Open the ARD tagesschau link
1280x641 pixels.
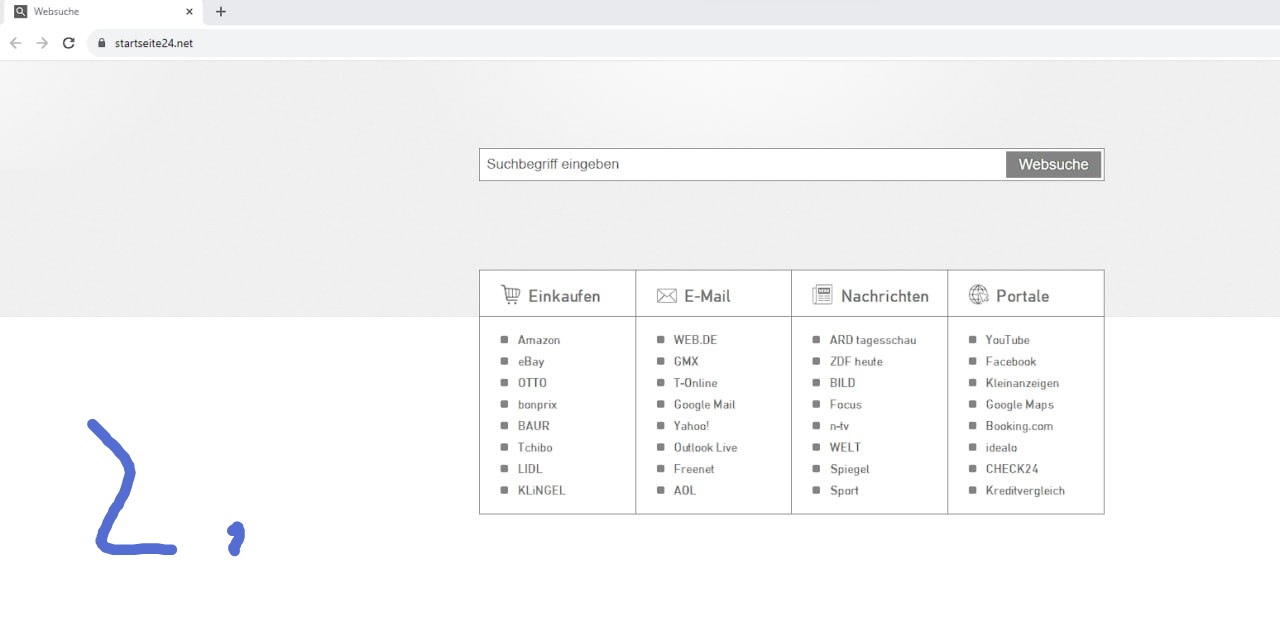click(x=873, y=340)
